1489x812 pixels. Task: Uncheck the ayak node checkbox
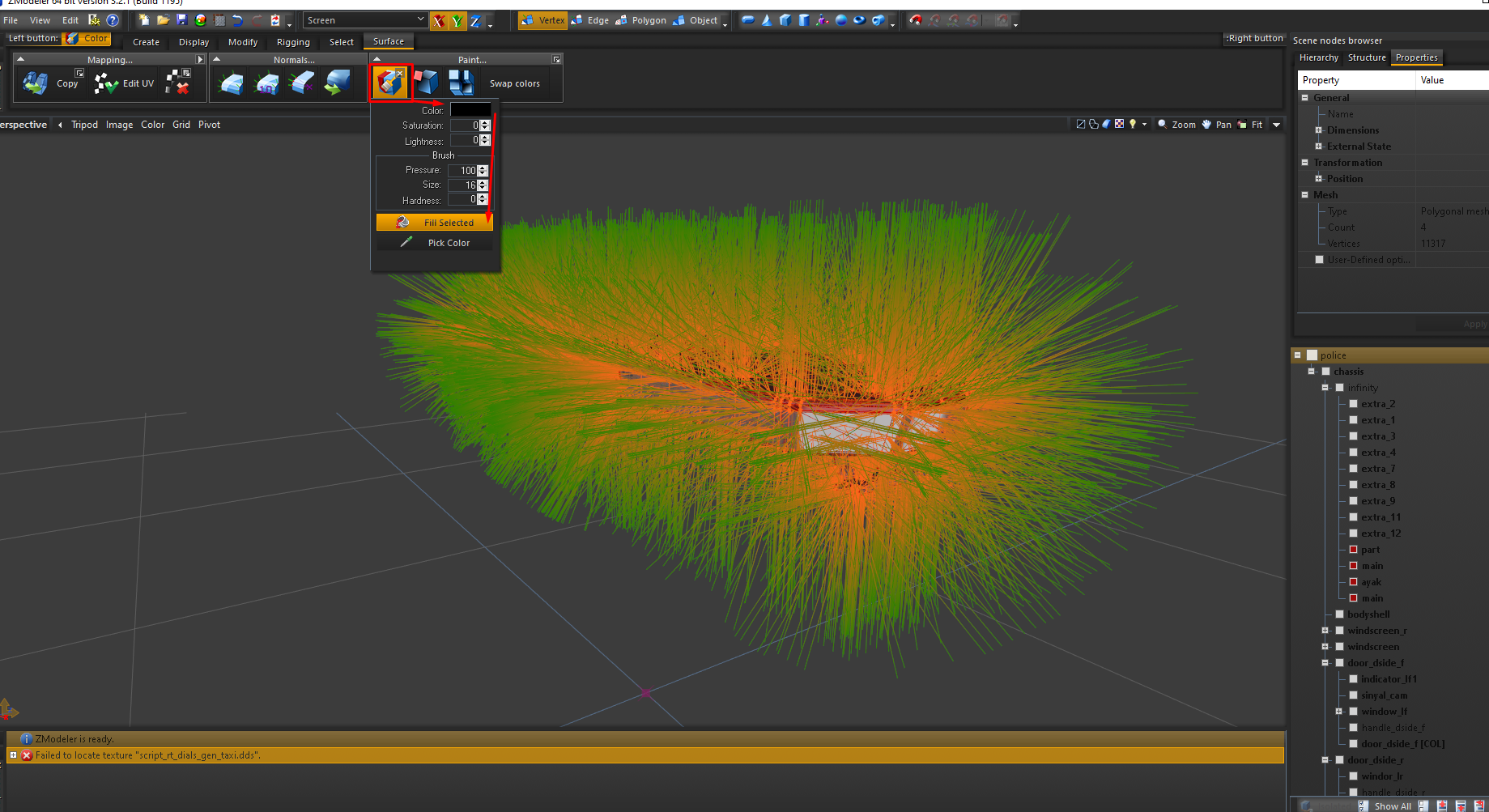click(1353, 582)
